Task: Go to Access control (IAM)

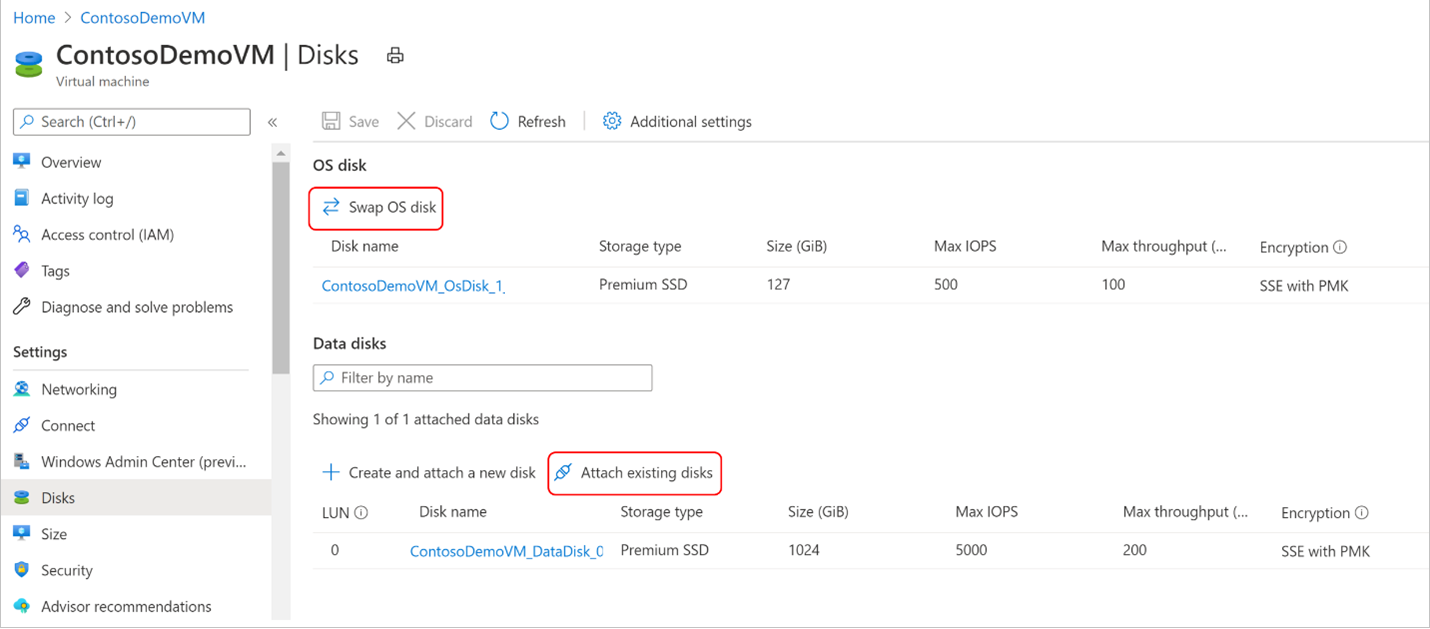Action: [x=107, y=235]
